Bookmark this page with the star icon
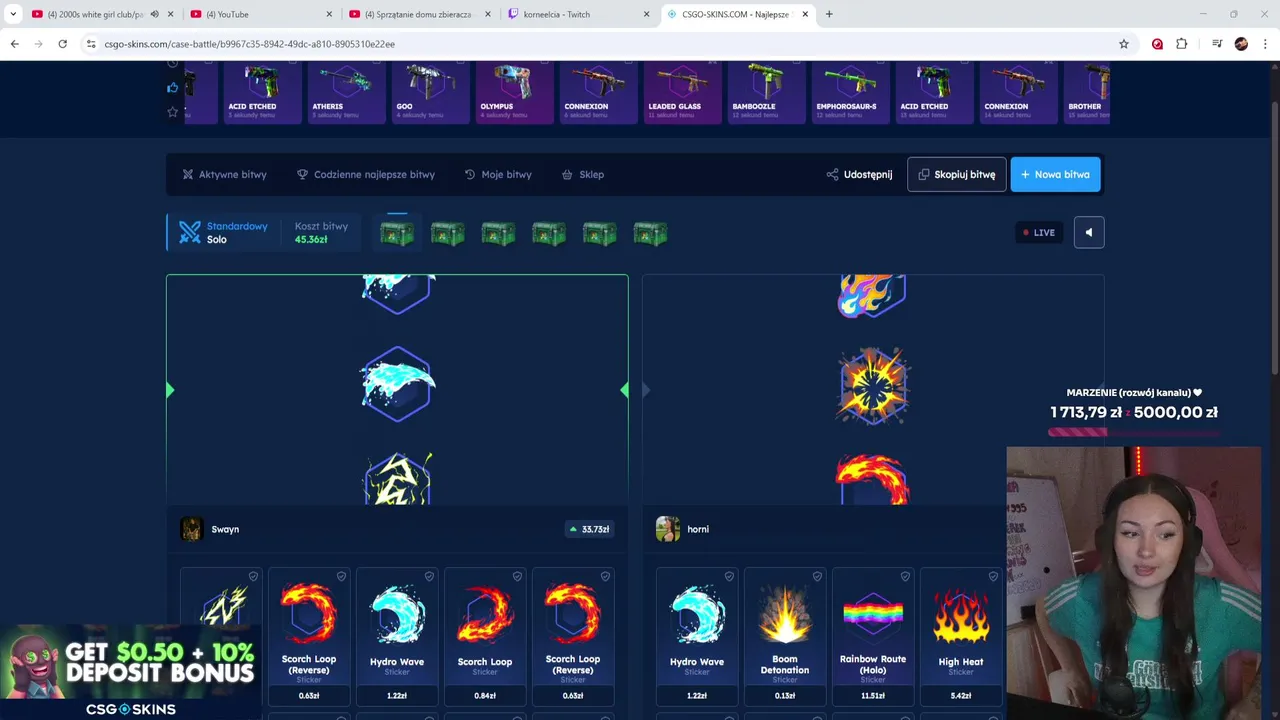 [x=1124, y=44]
